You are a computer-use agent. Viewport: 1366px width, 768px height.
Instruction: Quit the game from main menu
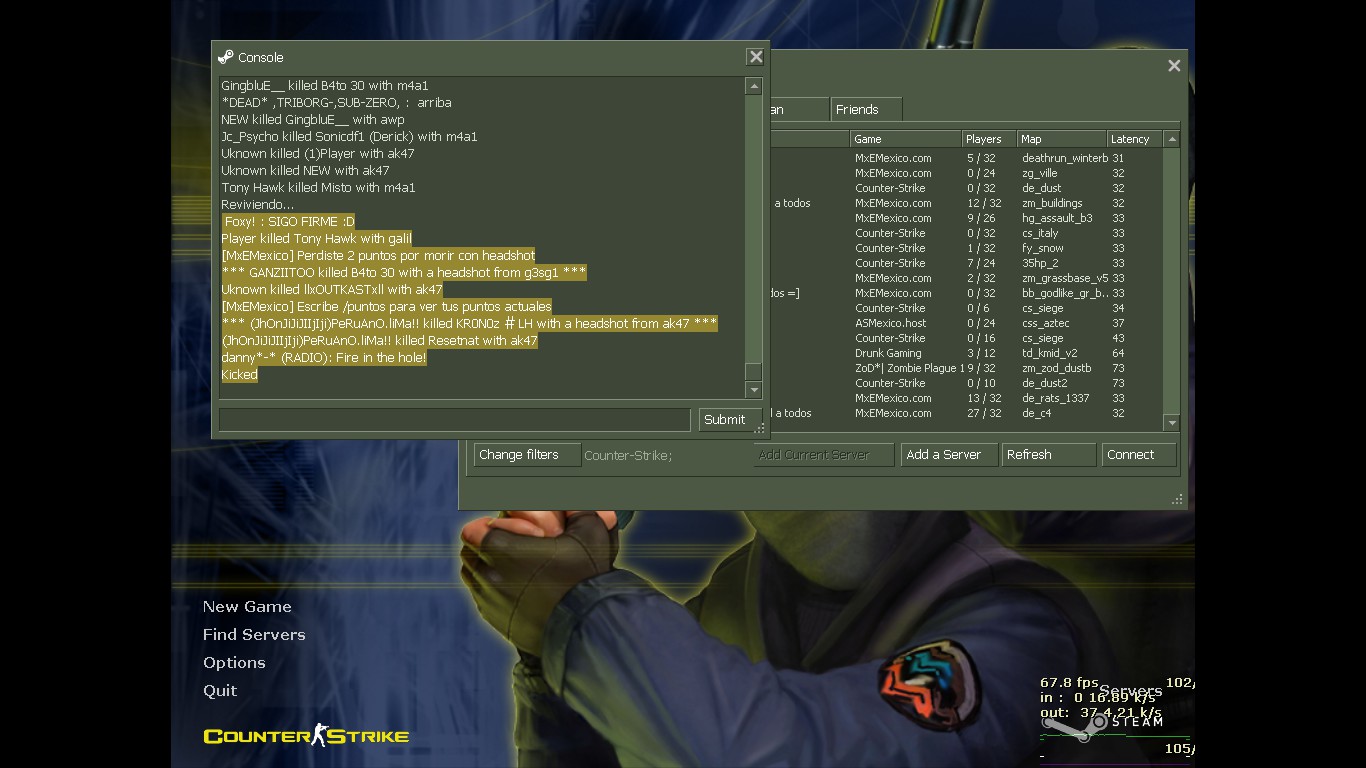[220, 691]
